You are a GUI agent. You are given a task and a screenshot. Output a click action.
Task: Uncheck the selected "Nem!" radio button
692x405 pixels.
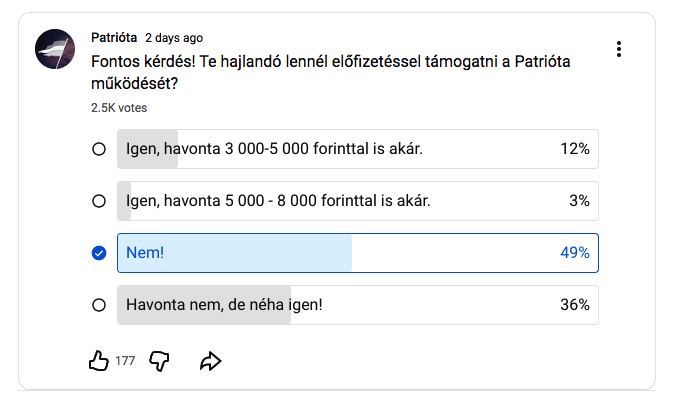(x=99, y=253)
